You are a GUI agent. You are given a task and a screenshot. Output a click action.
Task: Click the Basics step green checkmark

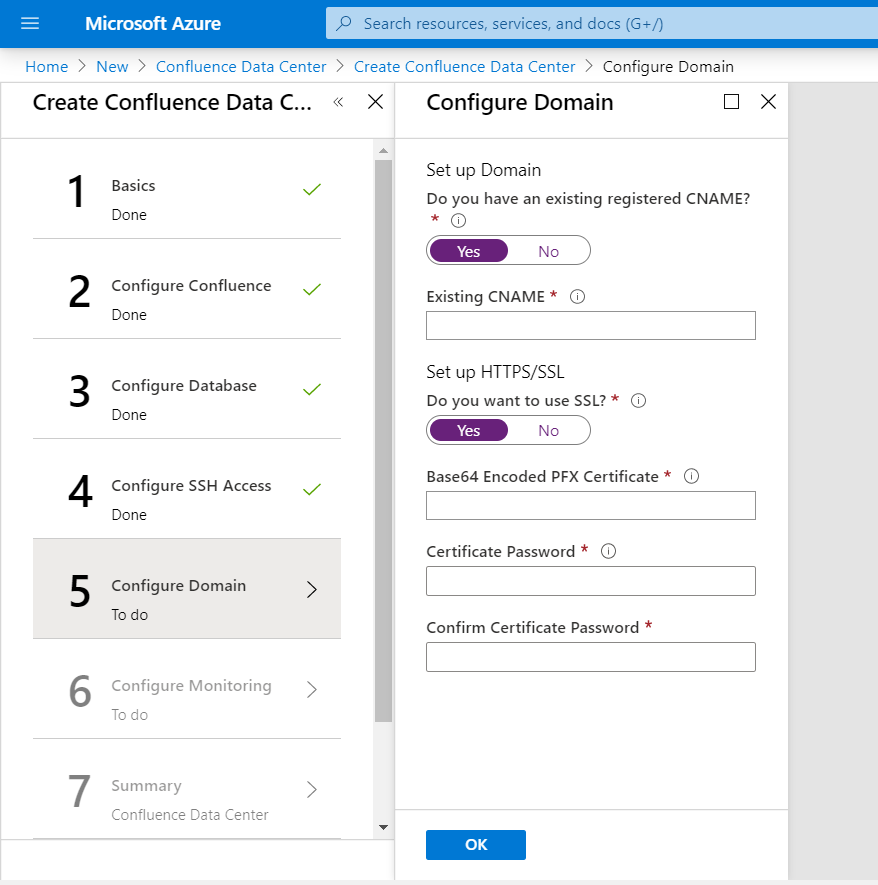coord(311,190)
